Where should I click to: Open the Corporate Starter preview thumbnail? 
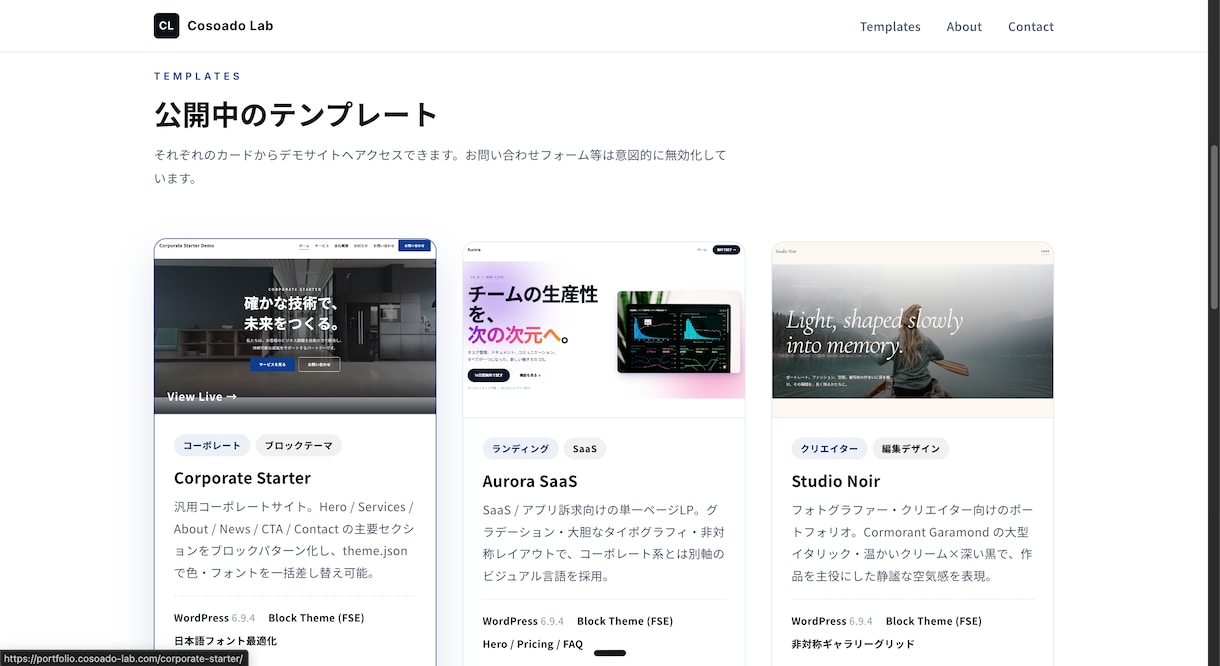(295, 326)
